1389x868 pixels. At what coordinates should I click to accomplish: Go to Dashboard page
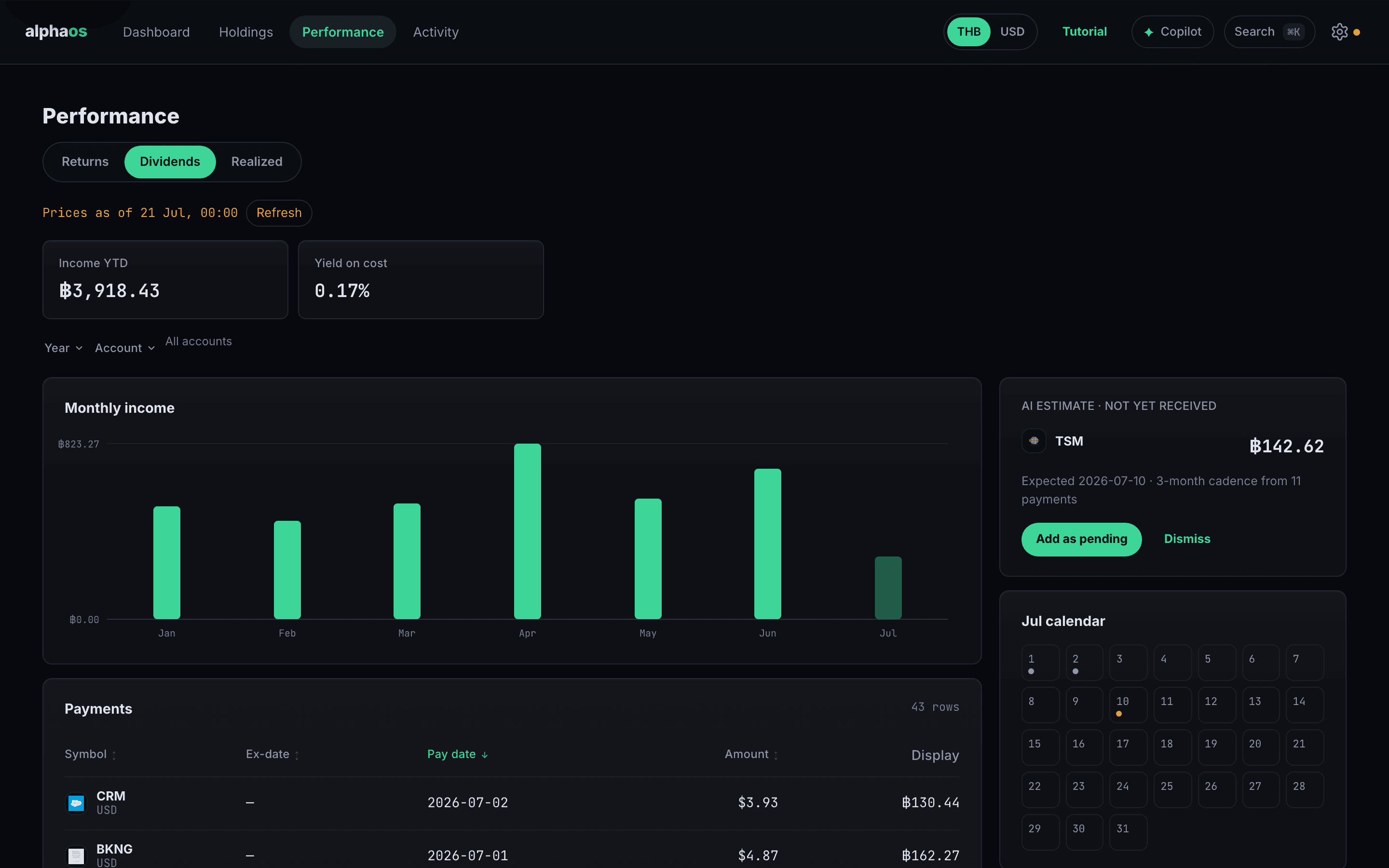(156, 32)
